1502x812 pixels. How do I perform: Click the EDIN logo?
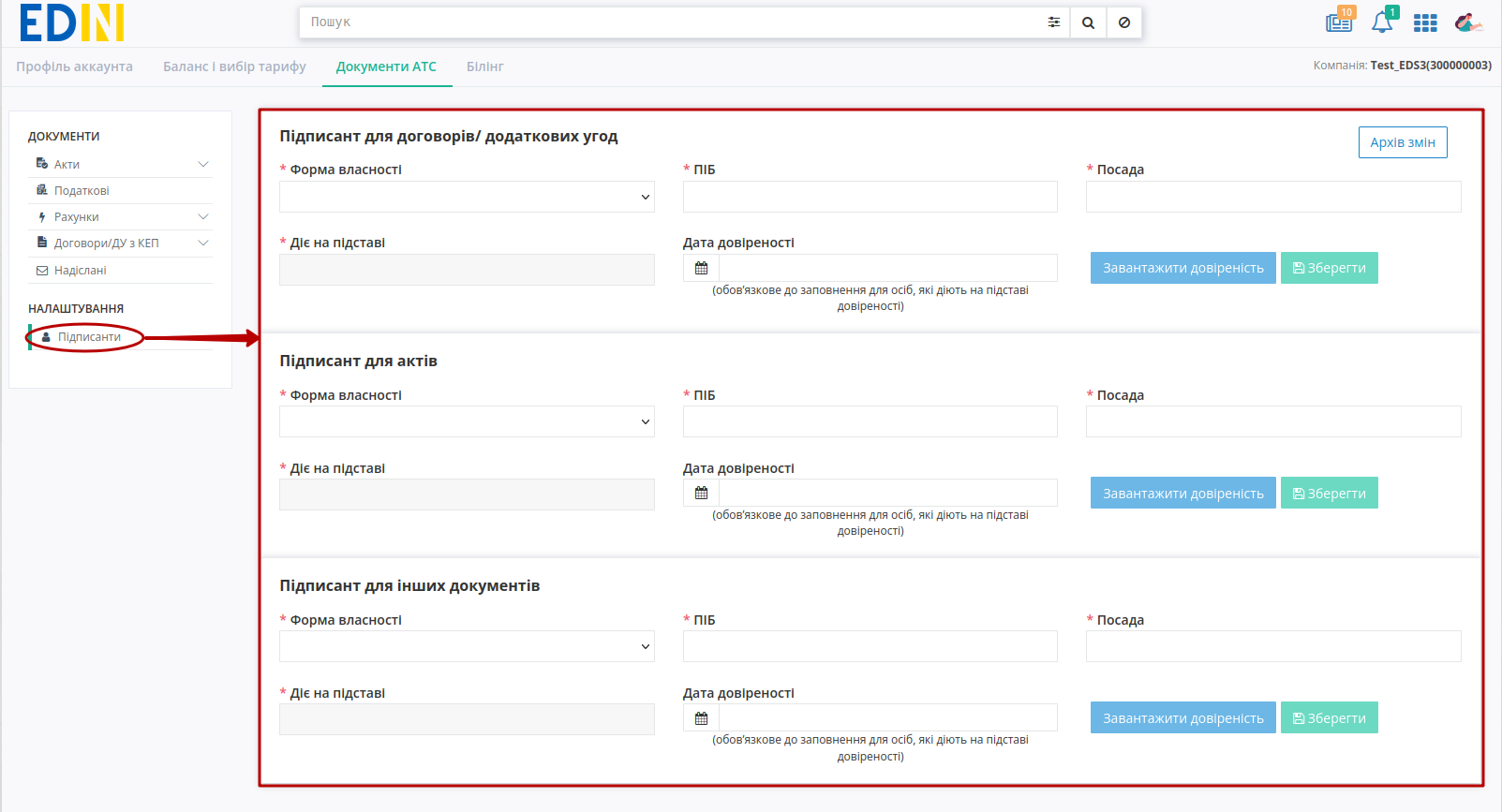coord(72,22)
